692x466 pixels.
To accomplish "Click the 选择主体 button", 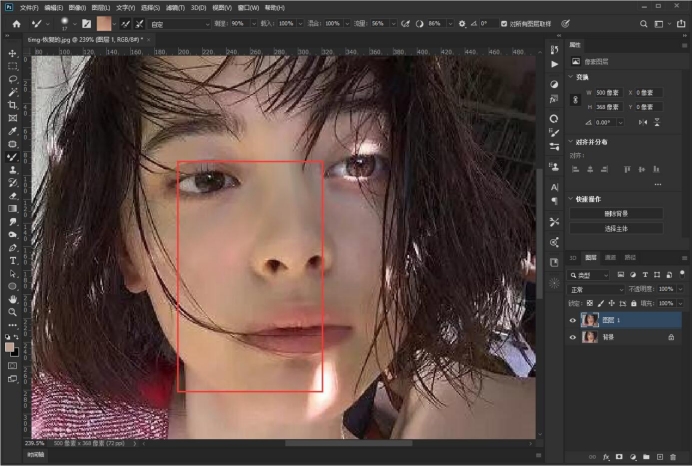I will 616,229.
